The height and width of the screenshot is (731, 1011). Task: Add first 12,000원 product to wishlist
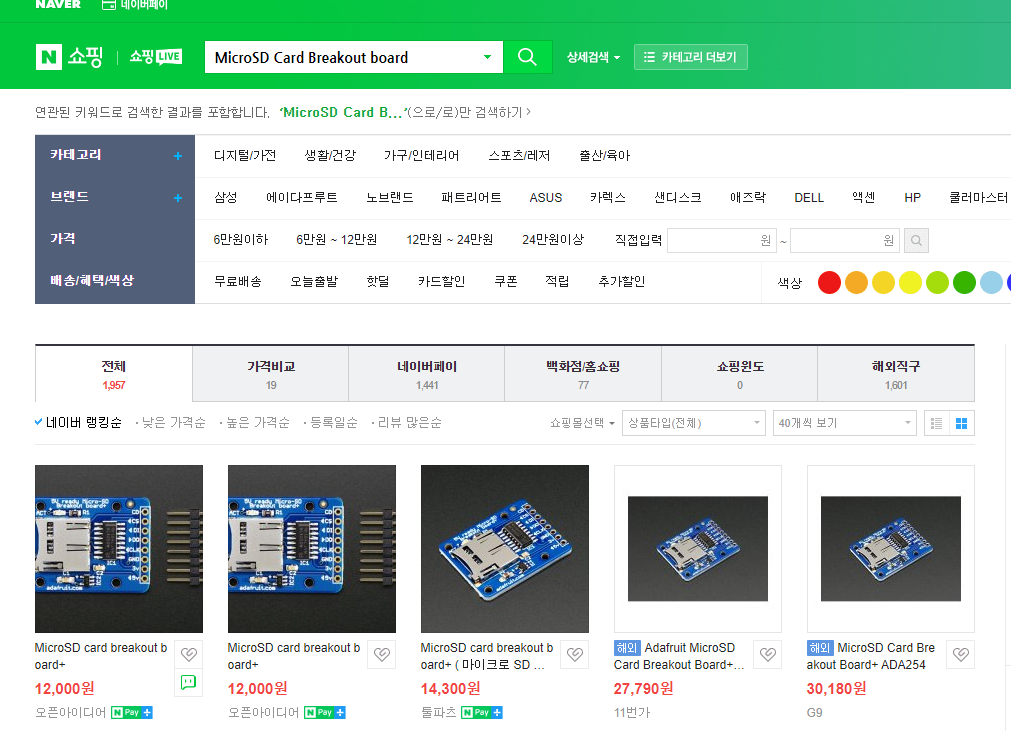pyautogui.click(x=188, y=654)
